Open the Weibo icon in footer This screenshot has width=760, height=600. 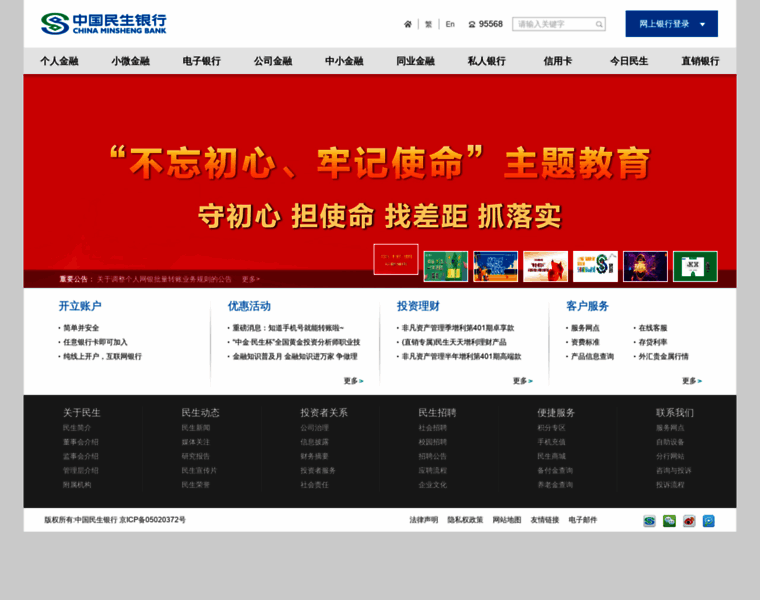tap(689, 521)
